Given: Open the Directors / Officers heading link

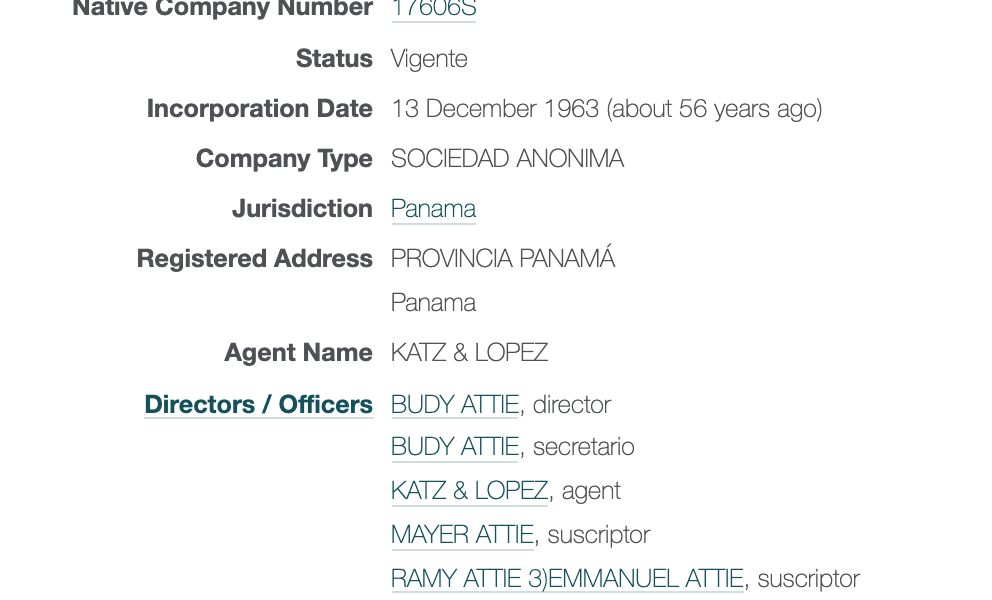Looking at the screenshot, I should (x=259, y=404).
